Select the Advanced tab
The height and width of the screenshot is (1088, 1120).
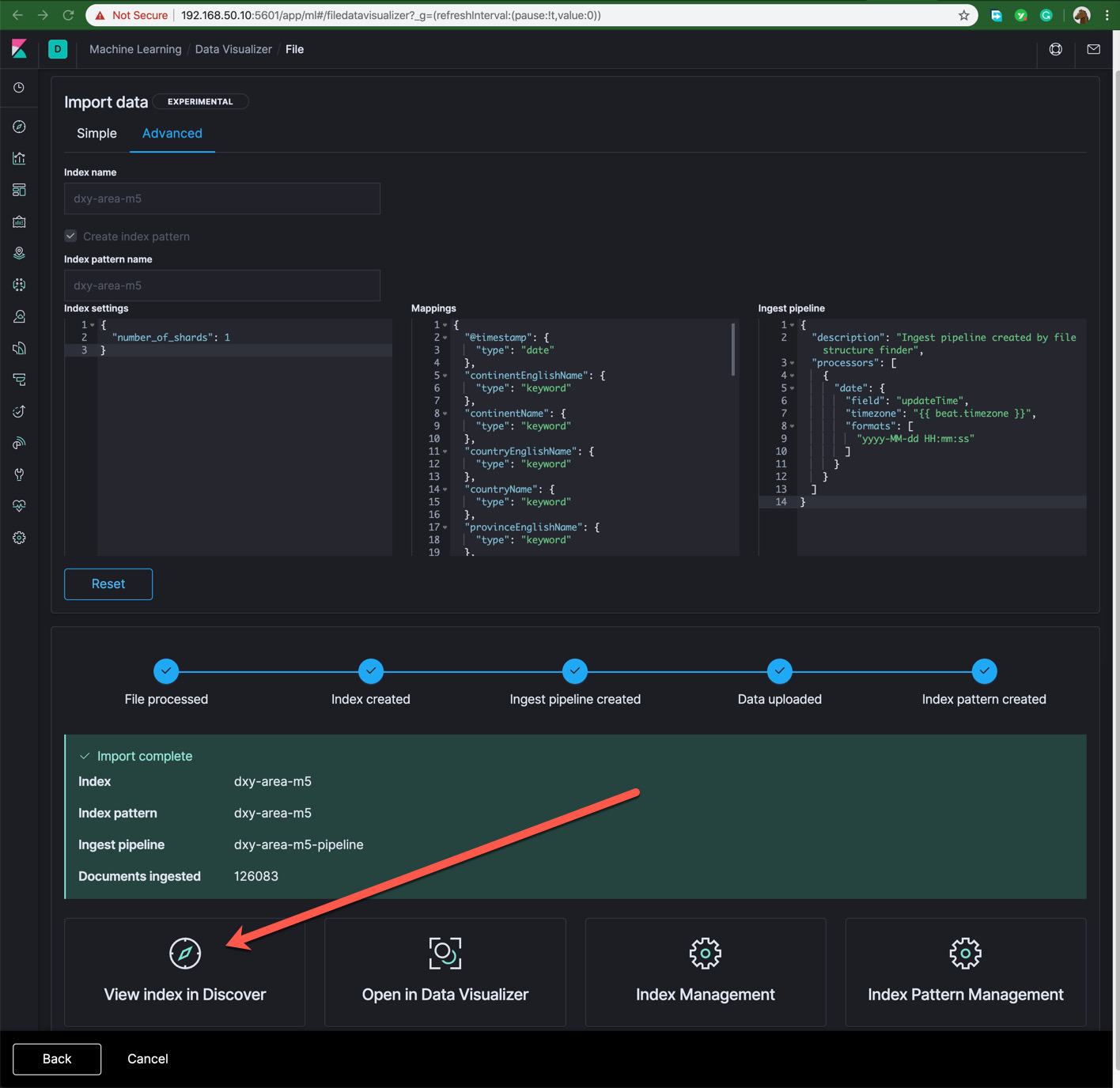pyautogui.click(x=172, y=134)
